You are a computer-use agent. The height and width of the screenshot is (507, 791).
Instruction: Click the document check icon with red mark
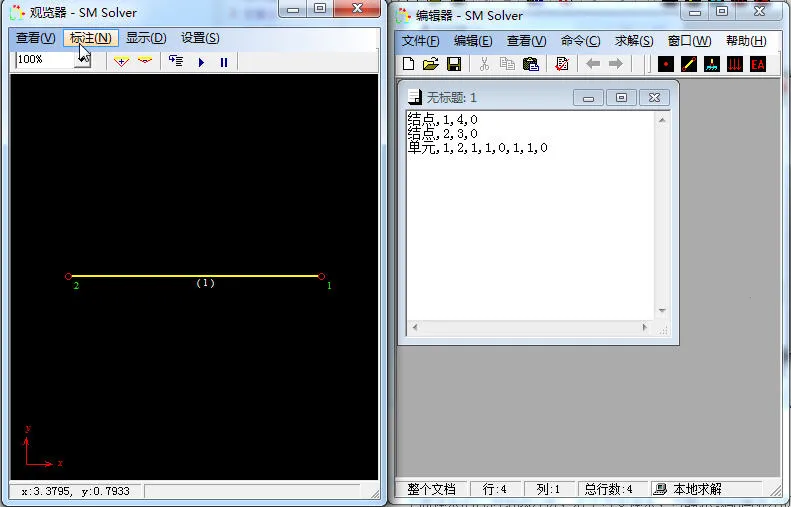point(562,64)
